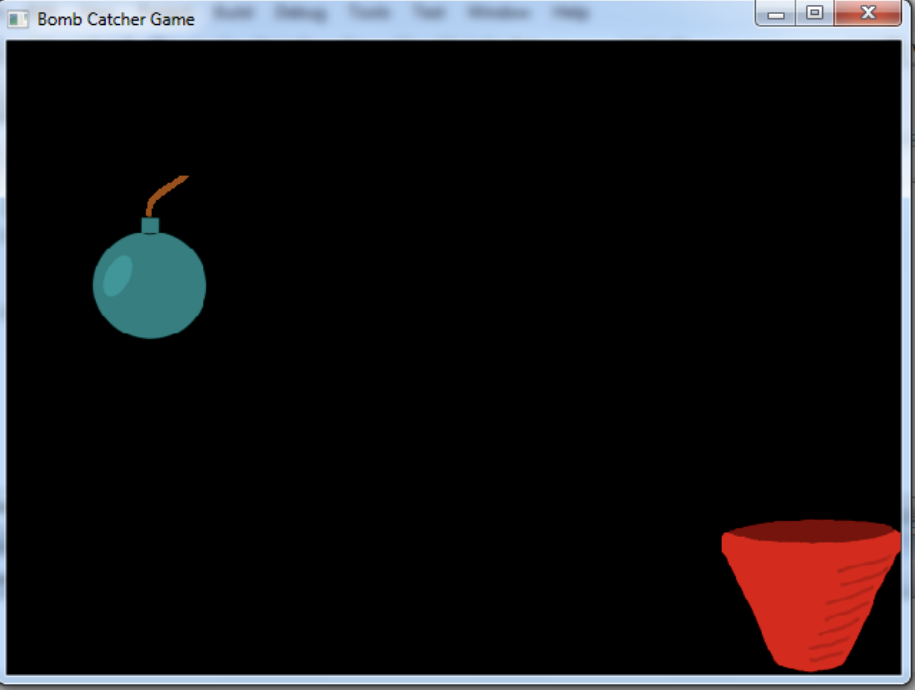Open the Window menu behind the game

coord(497,13)
